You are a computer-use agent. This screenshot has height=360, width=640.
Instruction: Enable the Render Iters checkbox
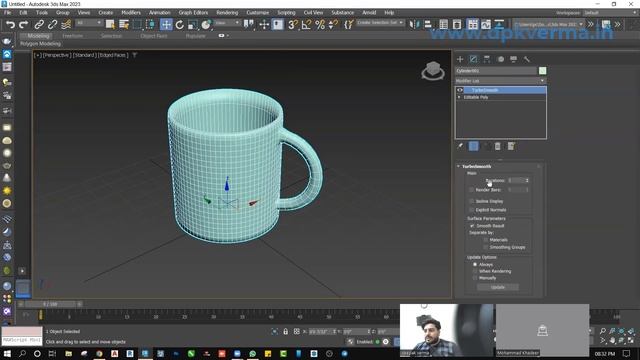471,190
